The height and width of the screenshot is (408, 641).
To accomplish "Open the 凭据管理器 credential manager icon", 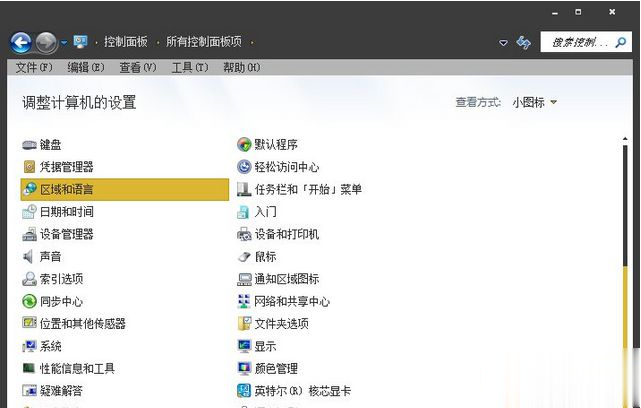I will tap(29, 167).
